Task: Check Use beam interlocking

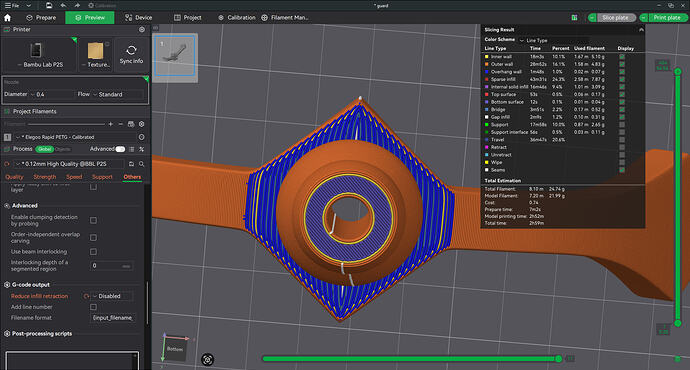Action: 93,252
